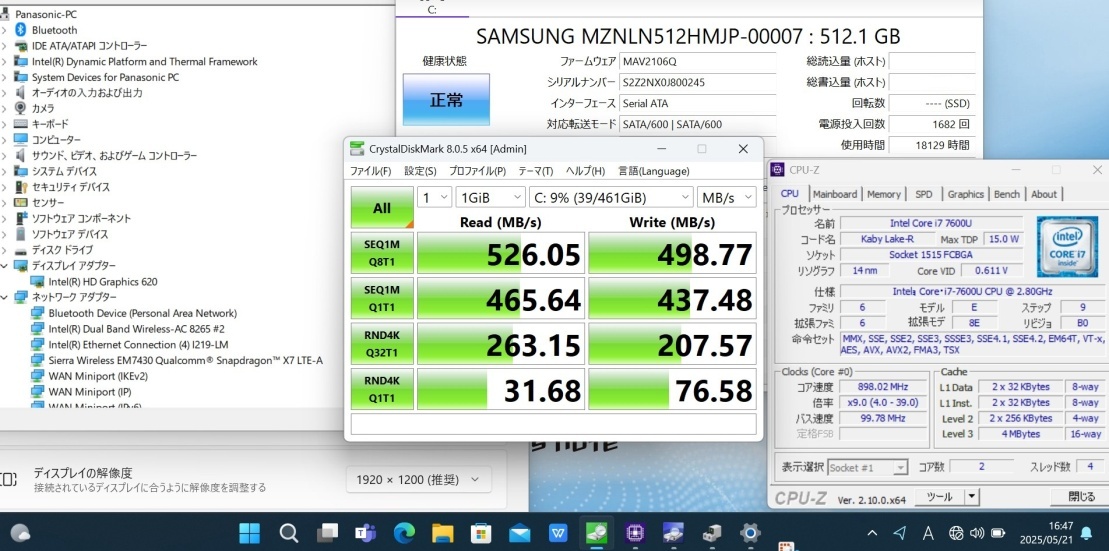Open プロファイル(P) menu in CrystalDiskMark

(x=477, y=171)
